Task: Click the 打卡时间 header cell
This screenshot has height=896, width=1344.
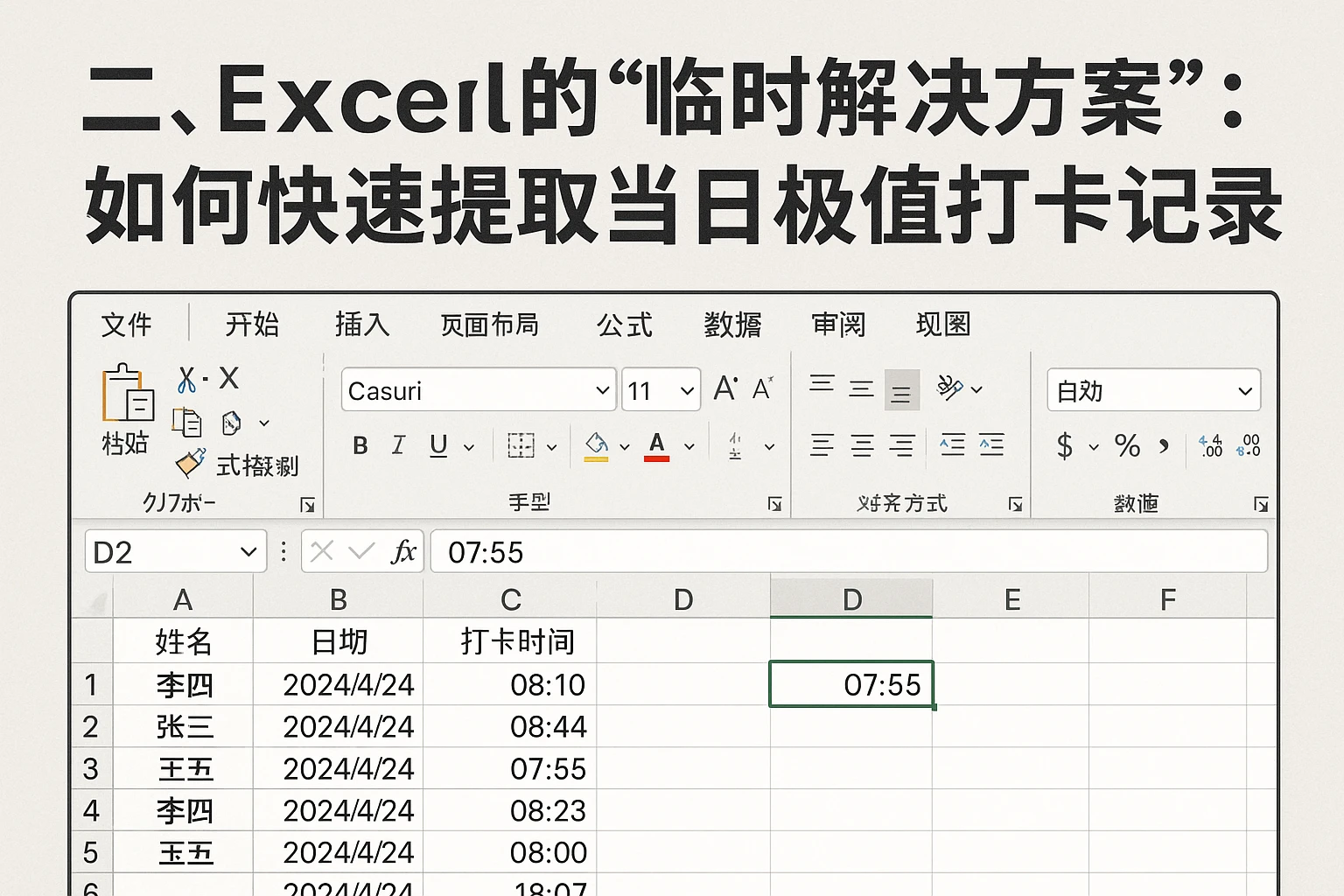Action: click(511, 641)
